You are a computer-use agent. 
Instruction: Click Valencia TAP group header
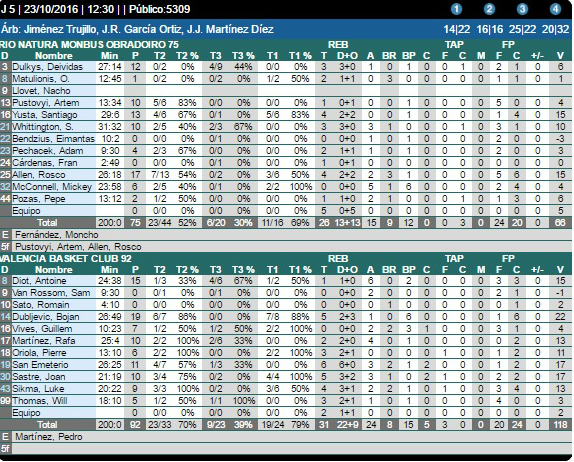pos(454,258)
